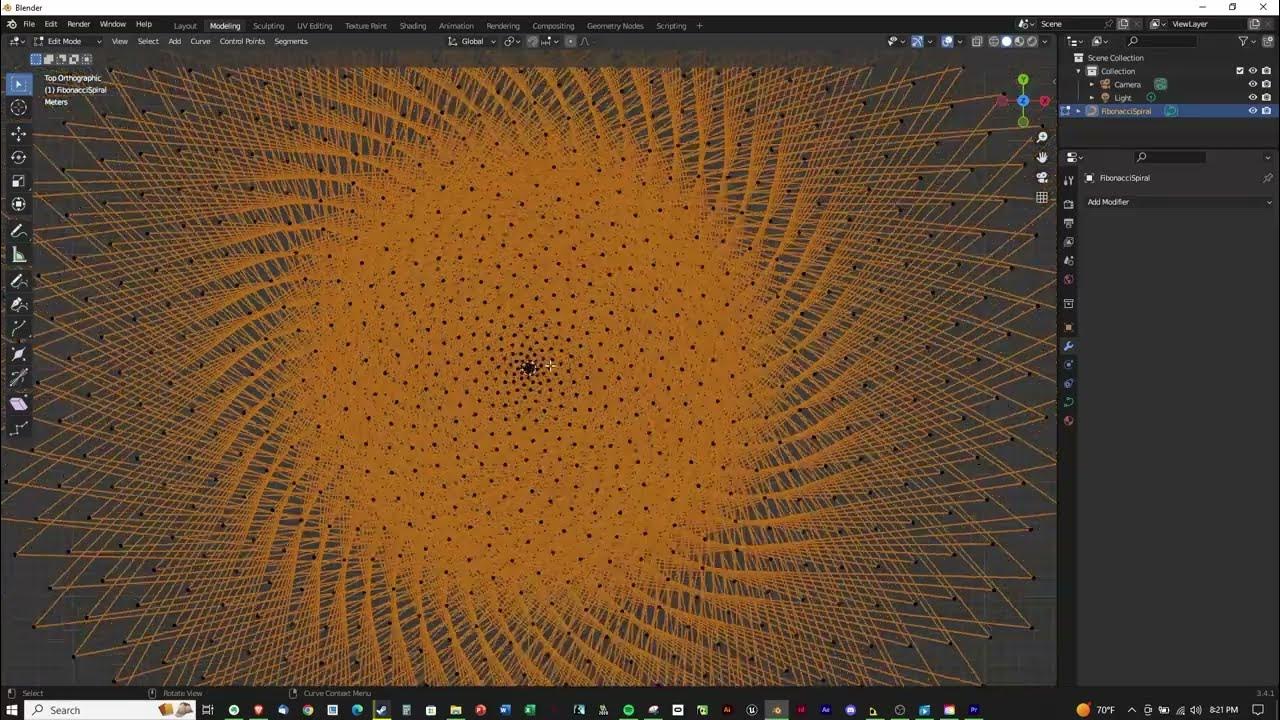This screenshot has height=720, width=1280.
Task: Open the pivot point dropdown
Action: pos(512,41)
